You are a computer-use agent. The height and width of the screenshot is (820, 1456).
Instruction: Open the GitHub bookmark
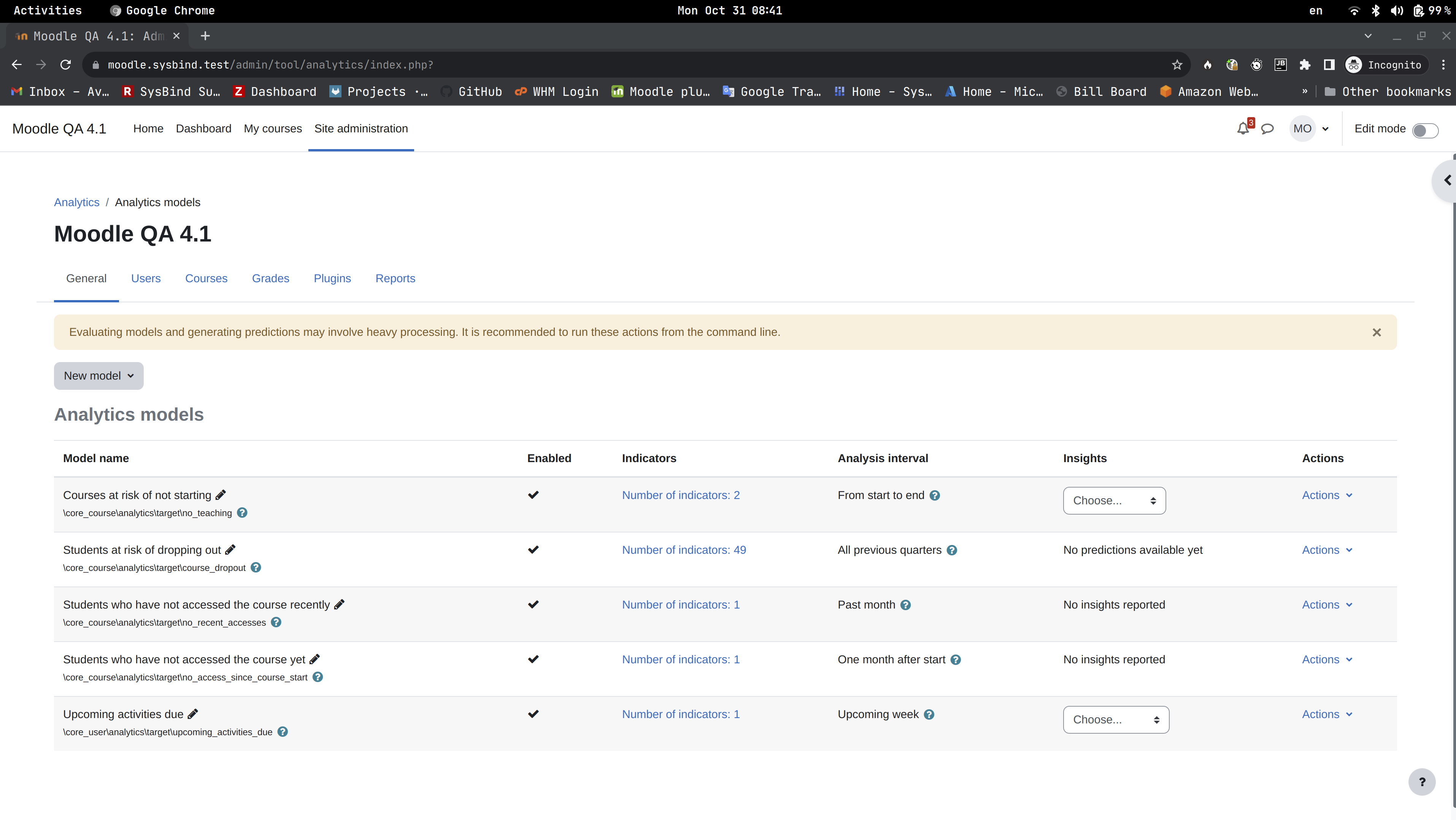[472, 92]
